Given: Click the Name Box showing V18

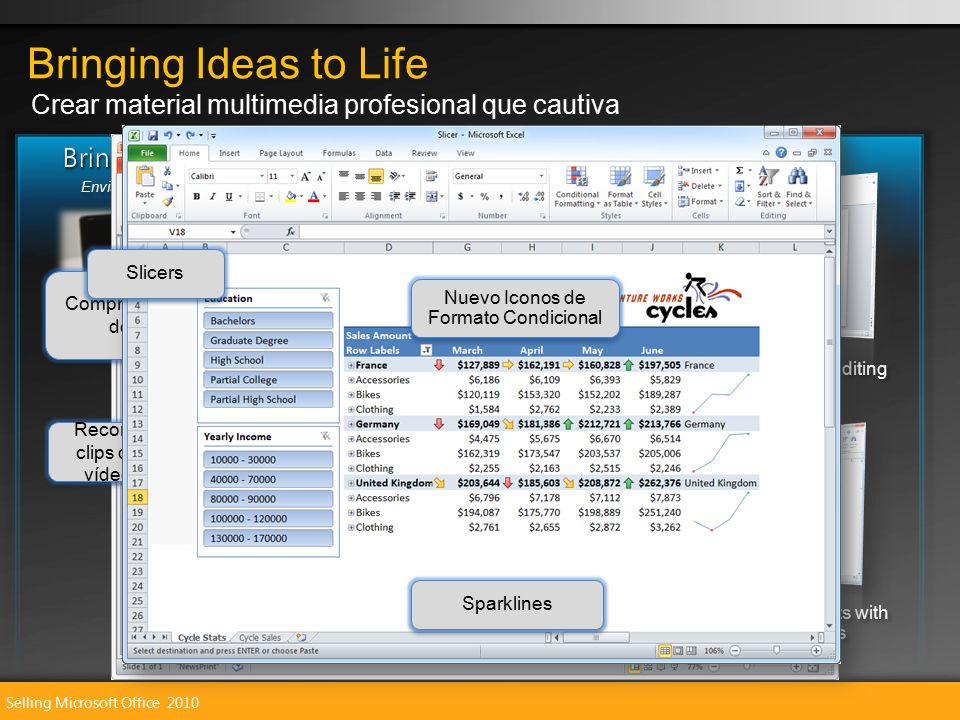Looking at the screenshot, I should click(x=182, y=231).
